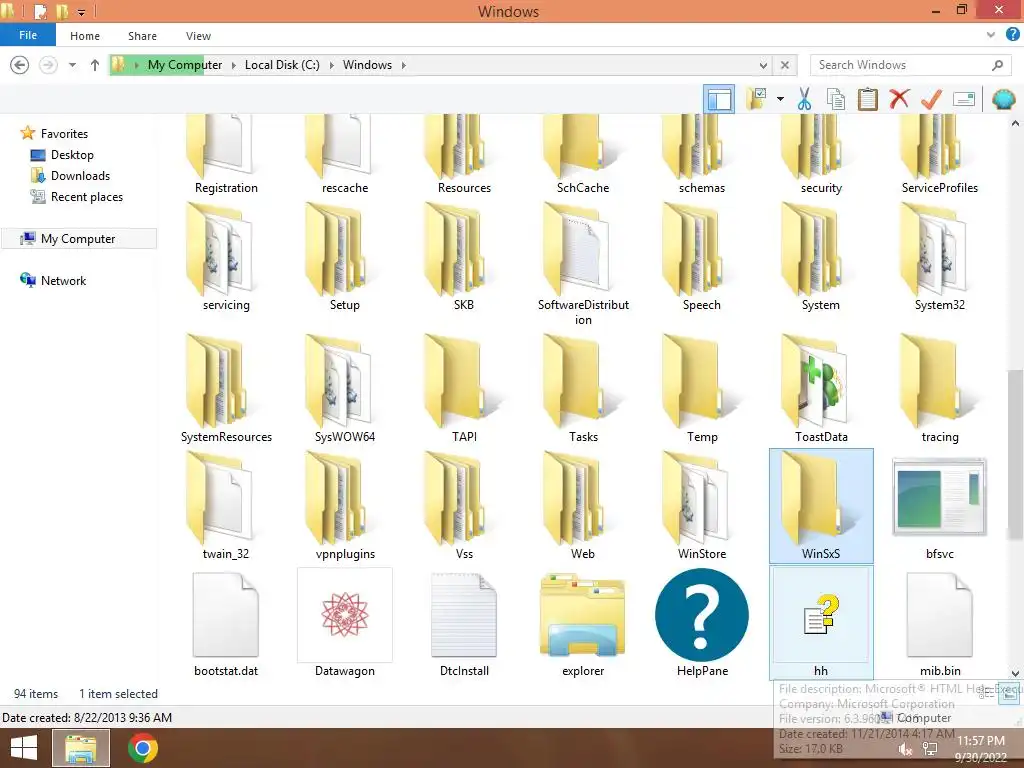Click the new folder icon in title bar
Image resolution: width=1024 pixels, height=768 pixels.
coord(62,12)
